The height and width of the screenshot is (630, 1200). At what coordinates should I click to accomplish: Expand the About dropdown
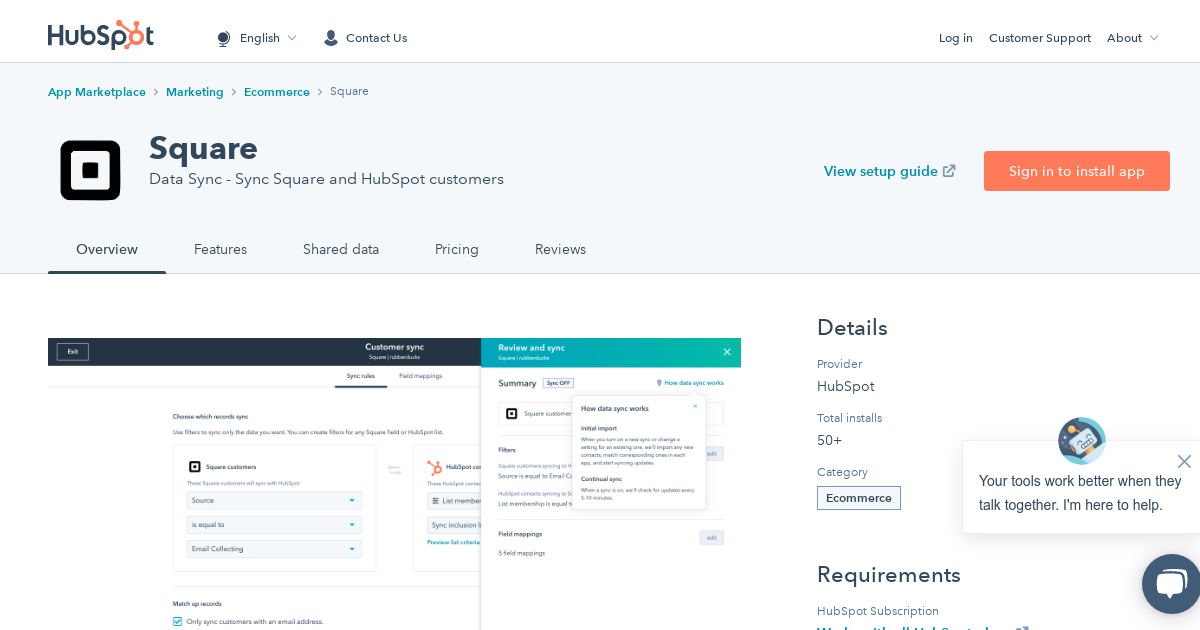[x=1132, y=38]
